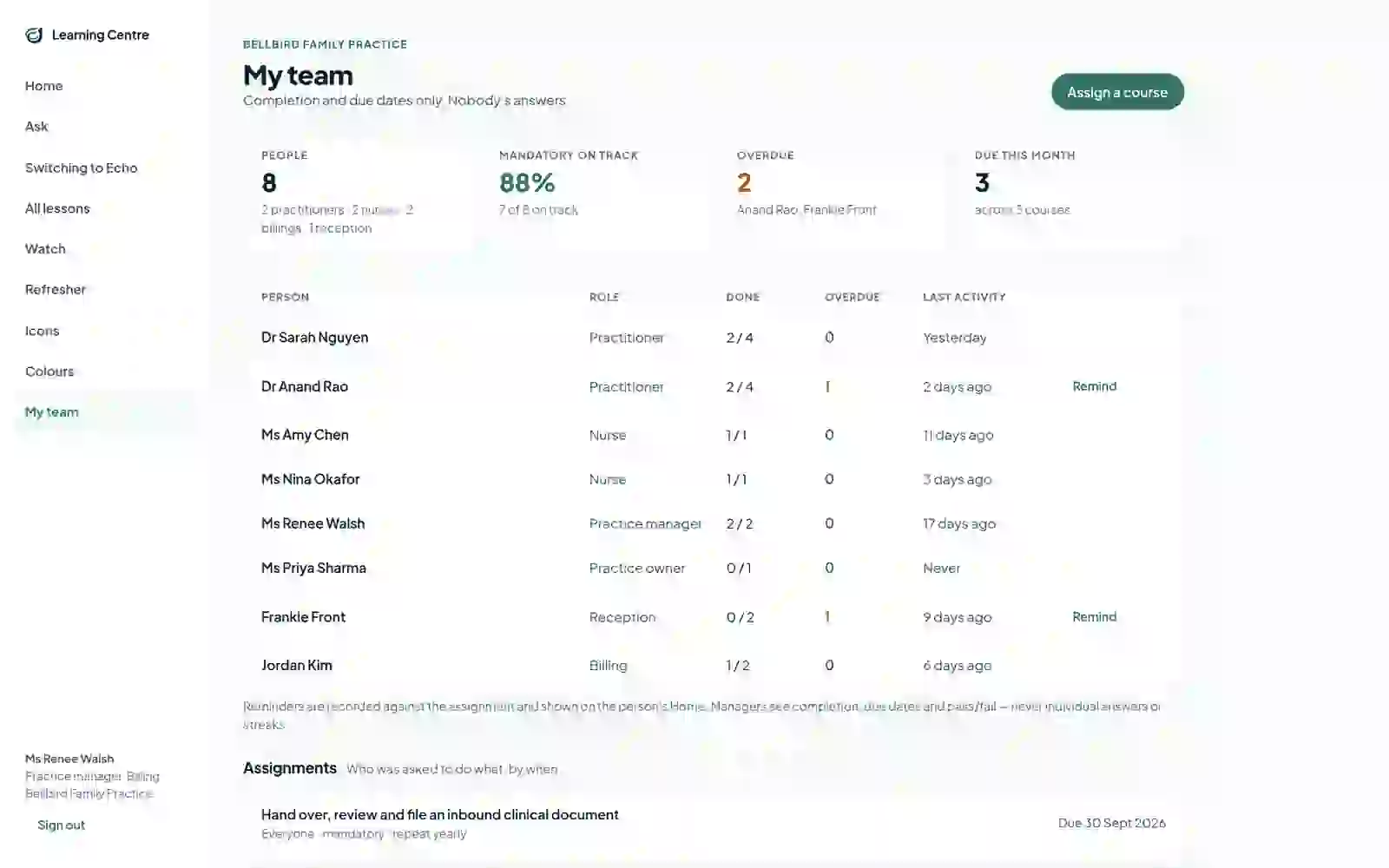Viewport: 1389px width, 868px height.
Task: Remind Dr Anand Rao
Action: (1094, 386)
